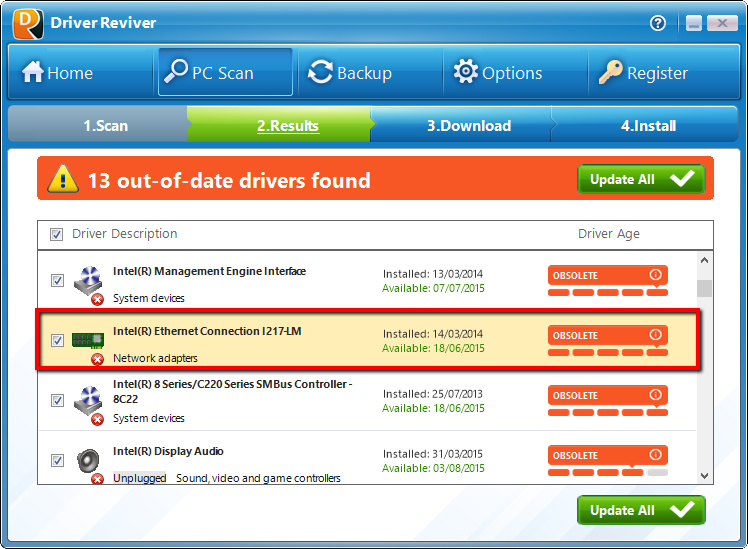Click the scrollbar up arrow
The width and height of the screenshot is (748, 549).
[x=704, y=260]
